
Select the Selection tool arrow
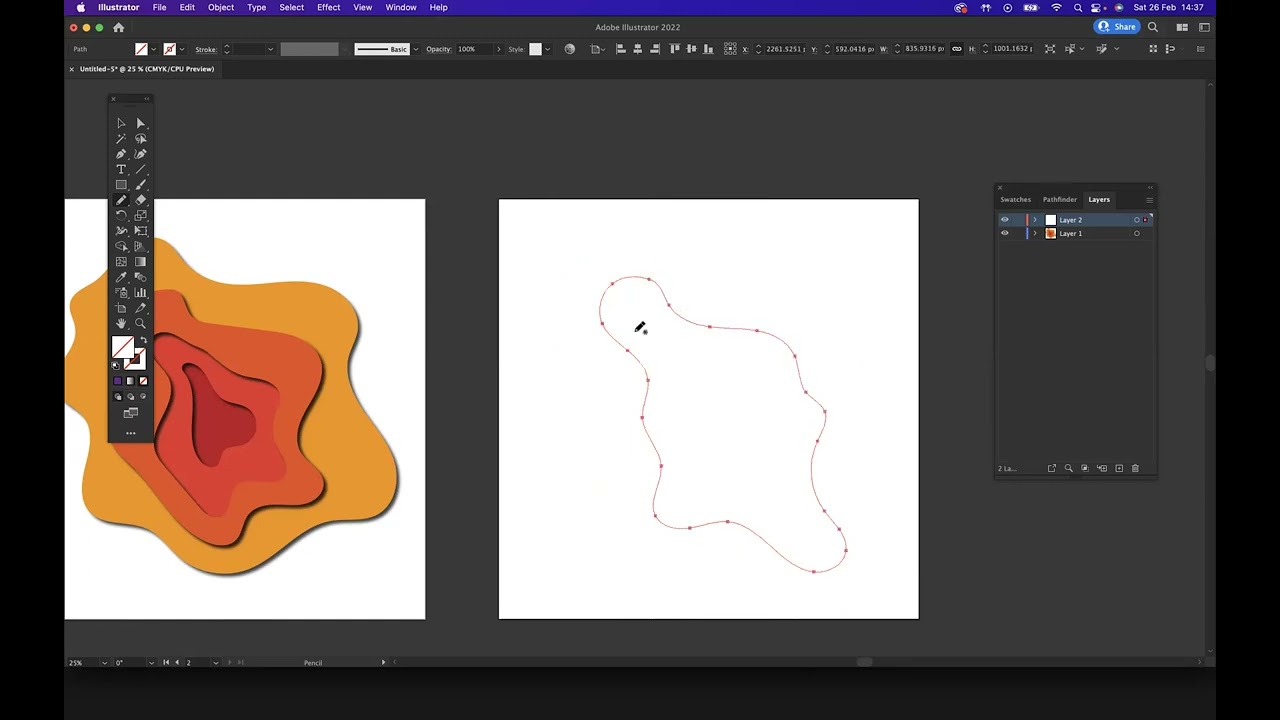pos(121,123)
